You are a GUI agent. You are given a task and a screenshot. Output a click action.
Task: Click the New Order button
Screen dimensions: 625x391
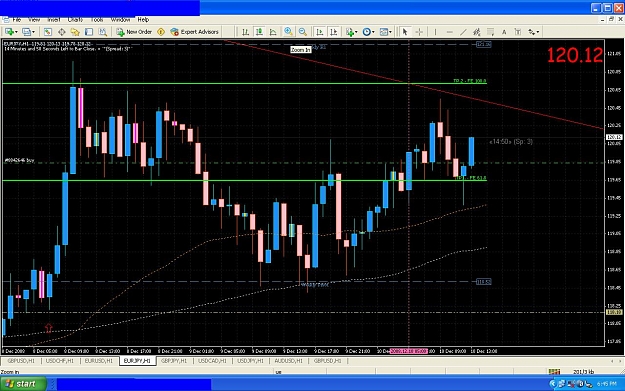click(134, 32)
